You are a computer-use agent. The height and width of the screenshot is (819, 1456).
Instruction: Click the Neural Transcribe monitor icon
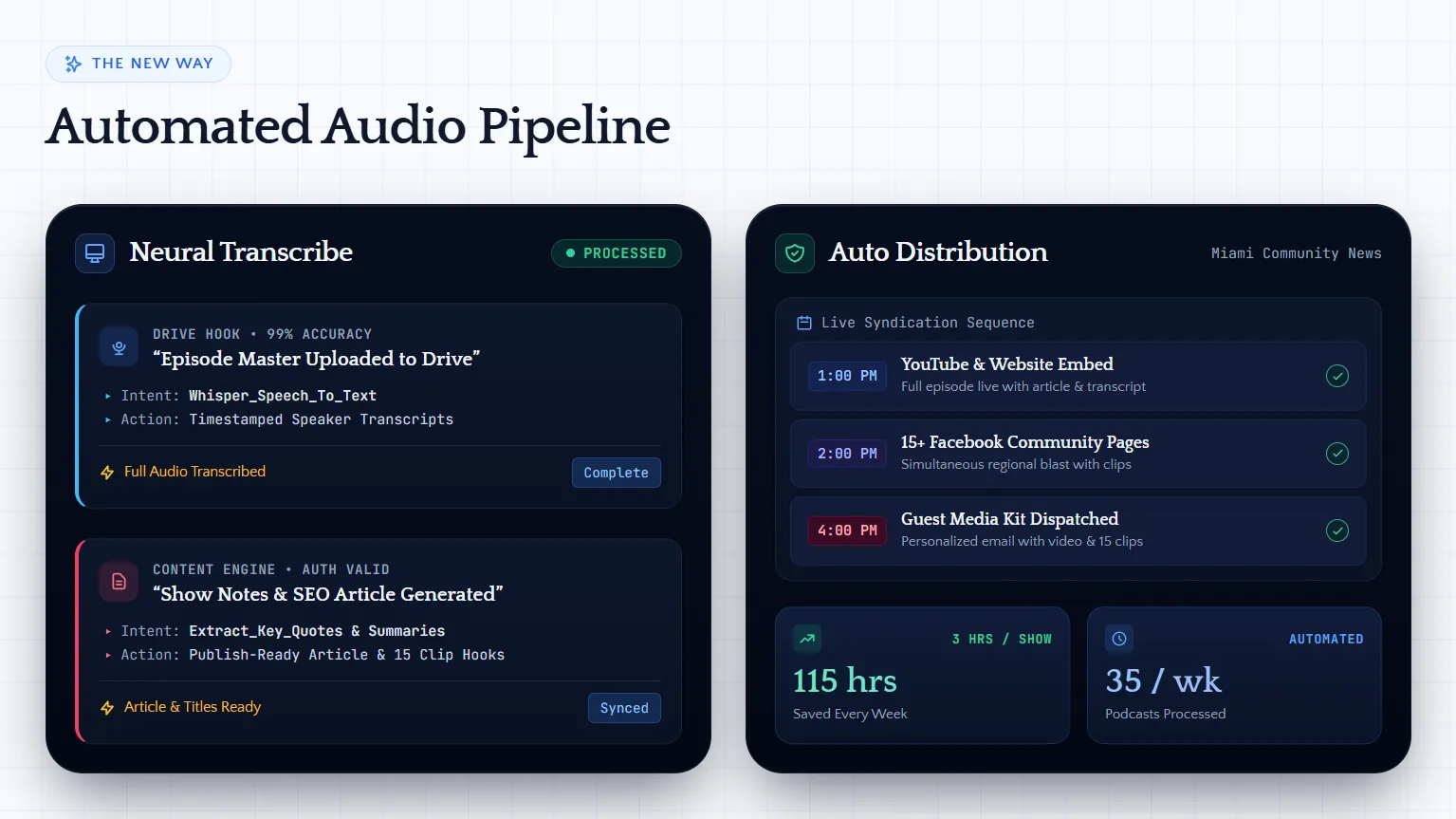(95, 253)
